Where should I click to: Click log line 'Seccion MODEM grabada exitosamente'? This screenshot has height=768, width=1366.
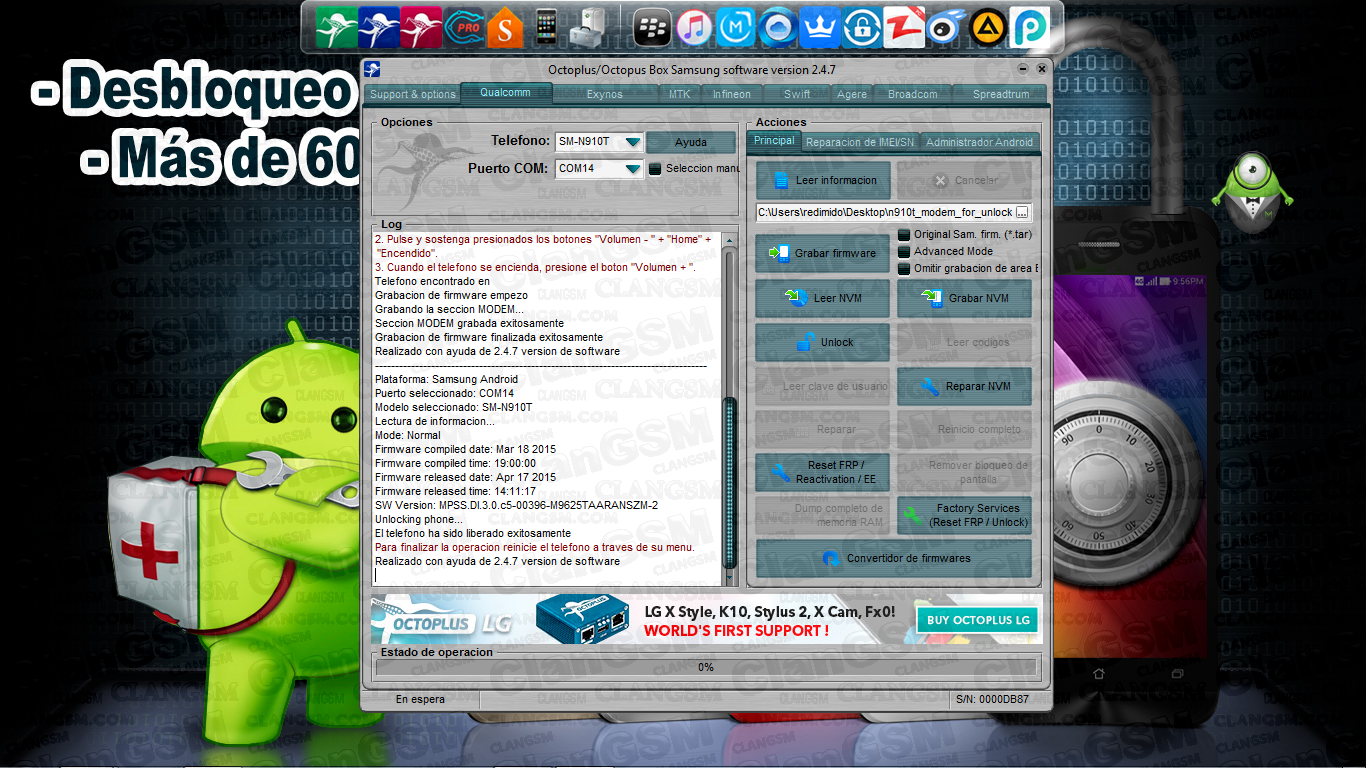click(469, 323)
